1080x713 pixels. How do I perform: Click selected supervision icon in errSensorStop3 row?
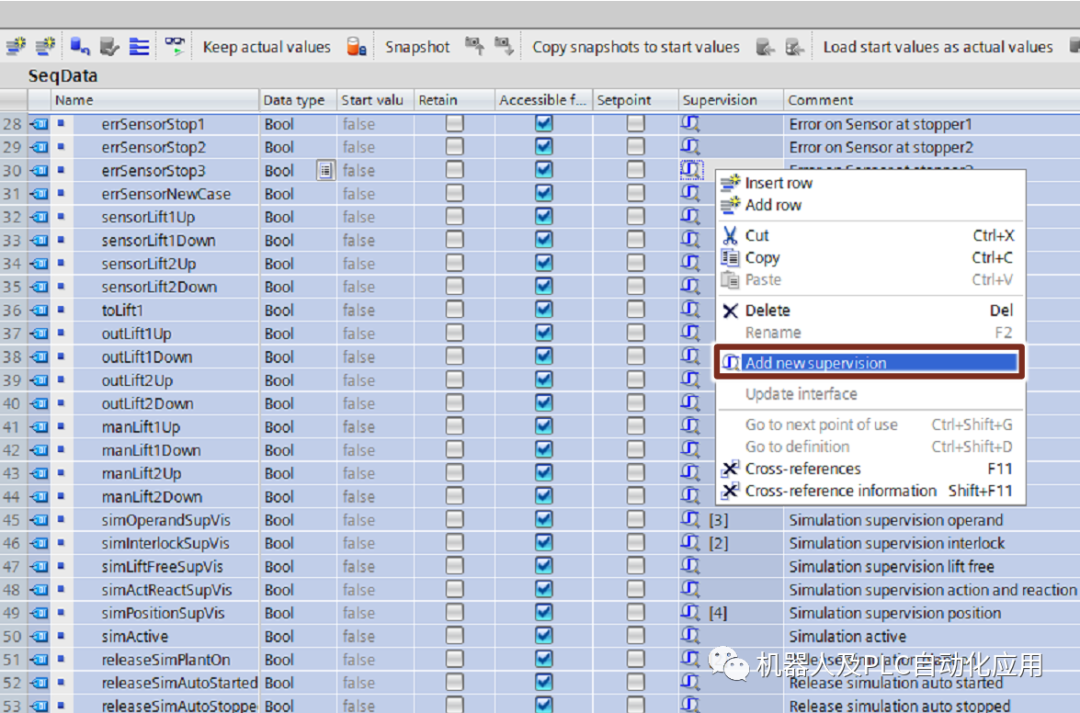(692, 169)
